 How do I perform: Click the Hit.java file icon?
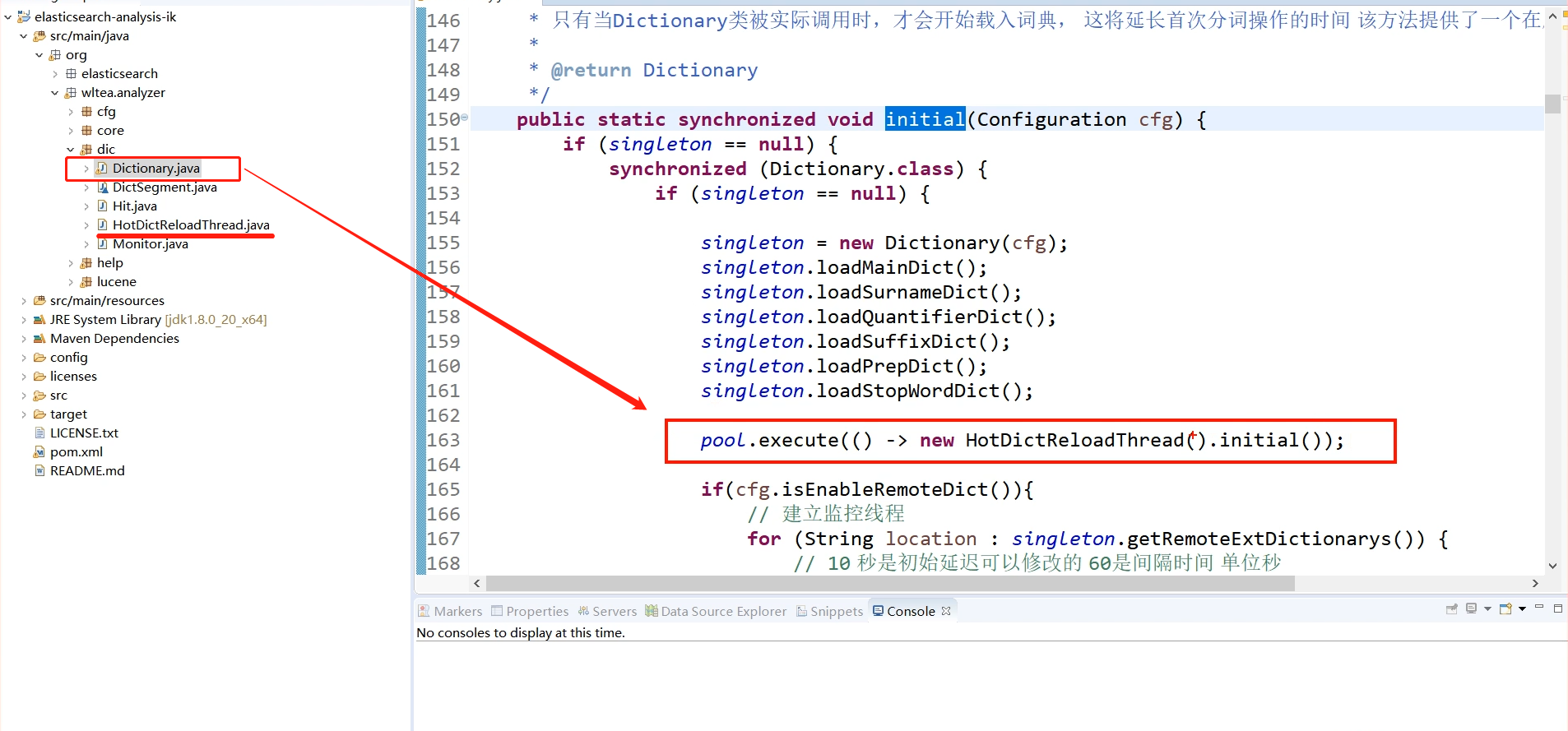click(x=102, y=206)
